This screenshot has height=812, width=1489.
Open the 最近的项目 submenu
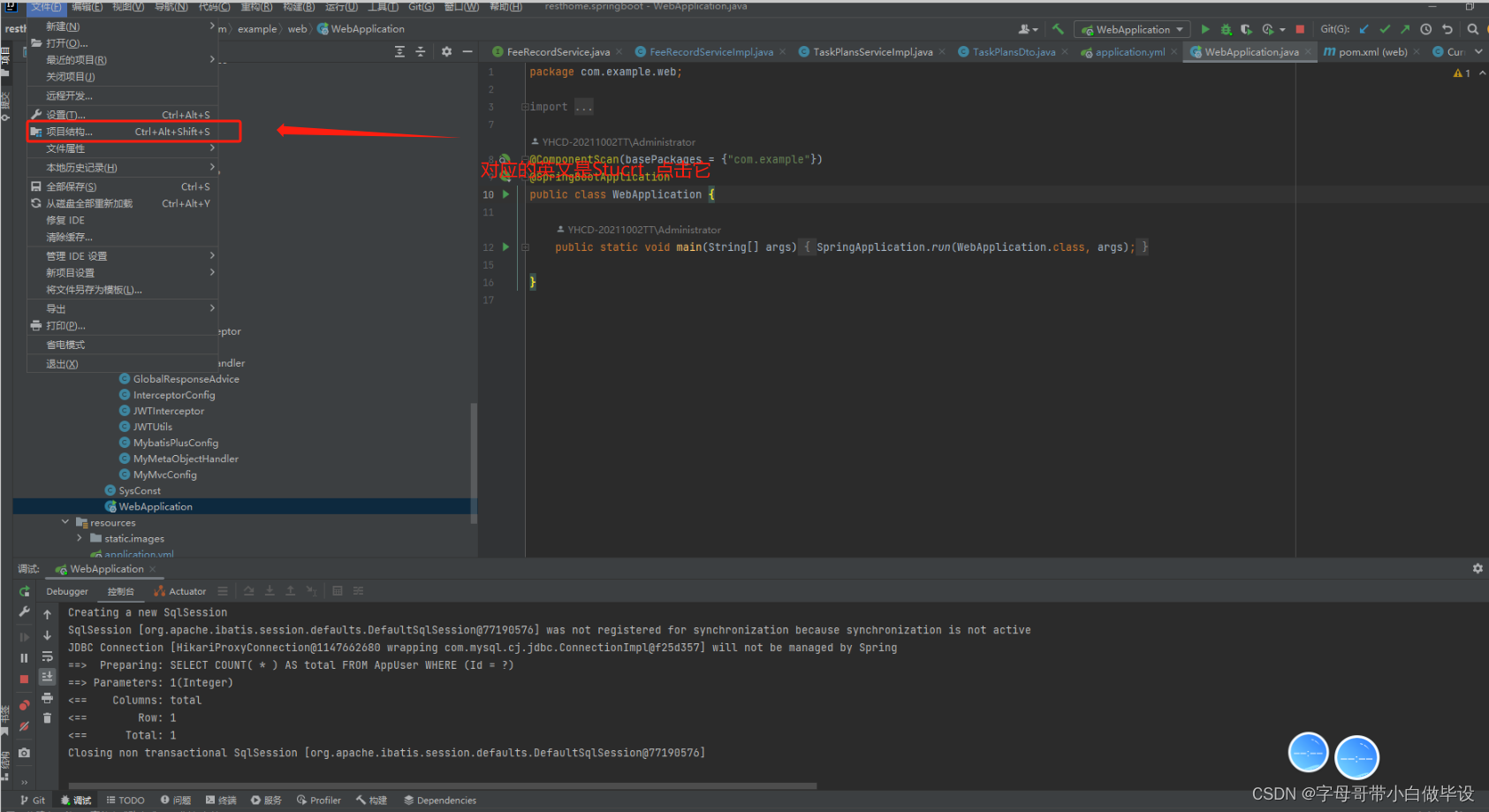click(122, 60)
